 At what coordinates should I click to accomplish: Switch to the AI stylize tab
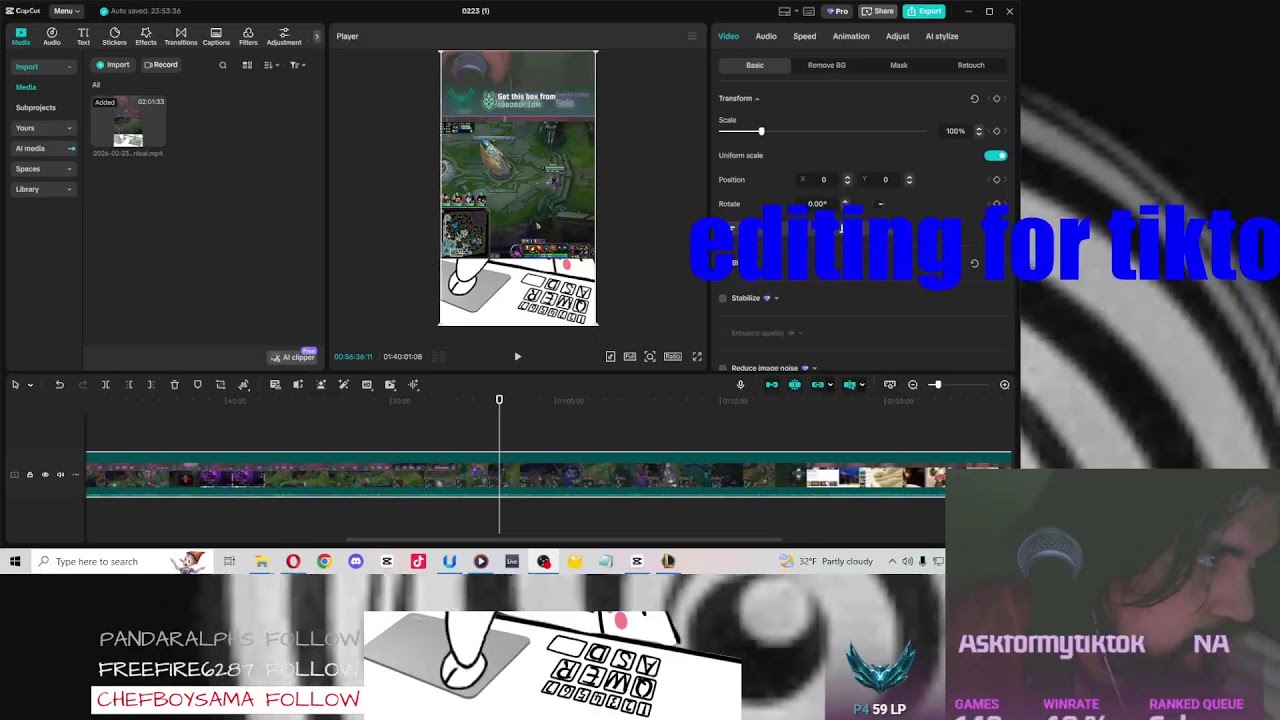point(942,36)
